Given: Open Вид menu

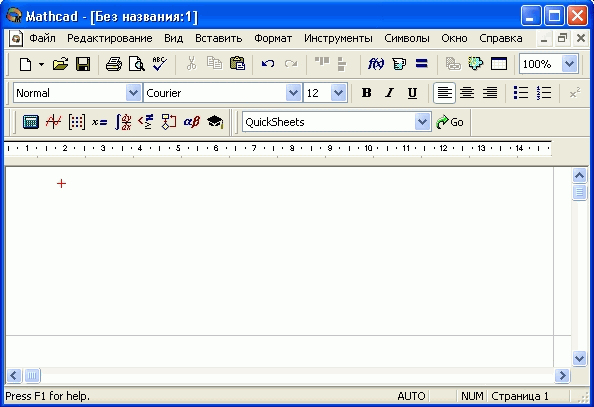Looking at the screenshot, I should point(174,38).
